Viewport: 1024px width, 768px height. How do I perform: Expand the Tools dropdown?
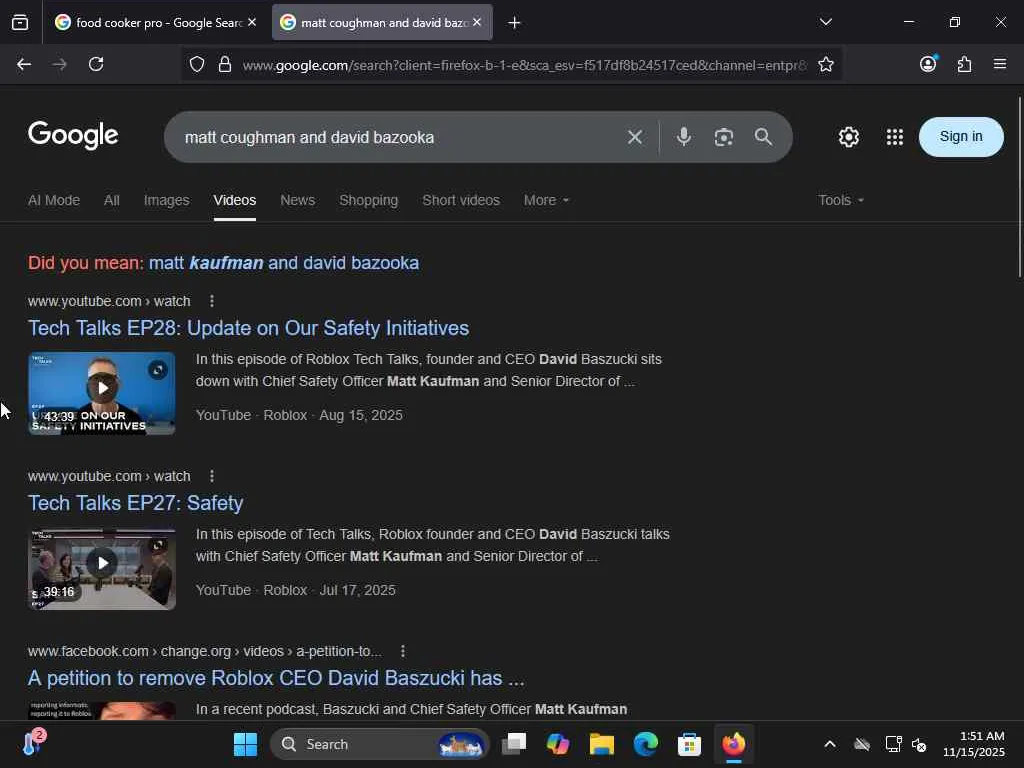840,200
